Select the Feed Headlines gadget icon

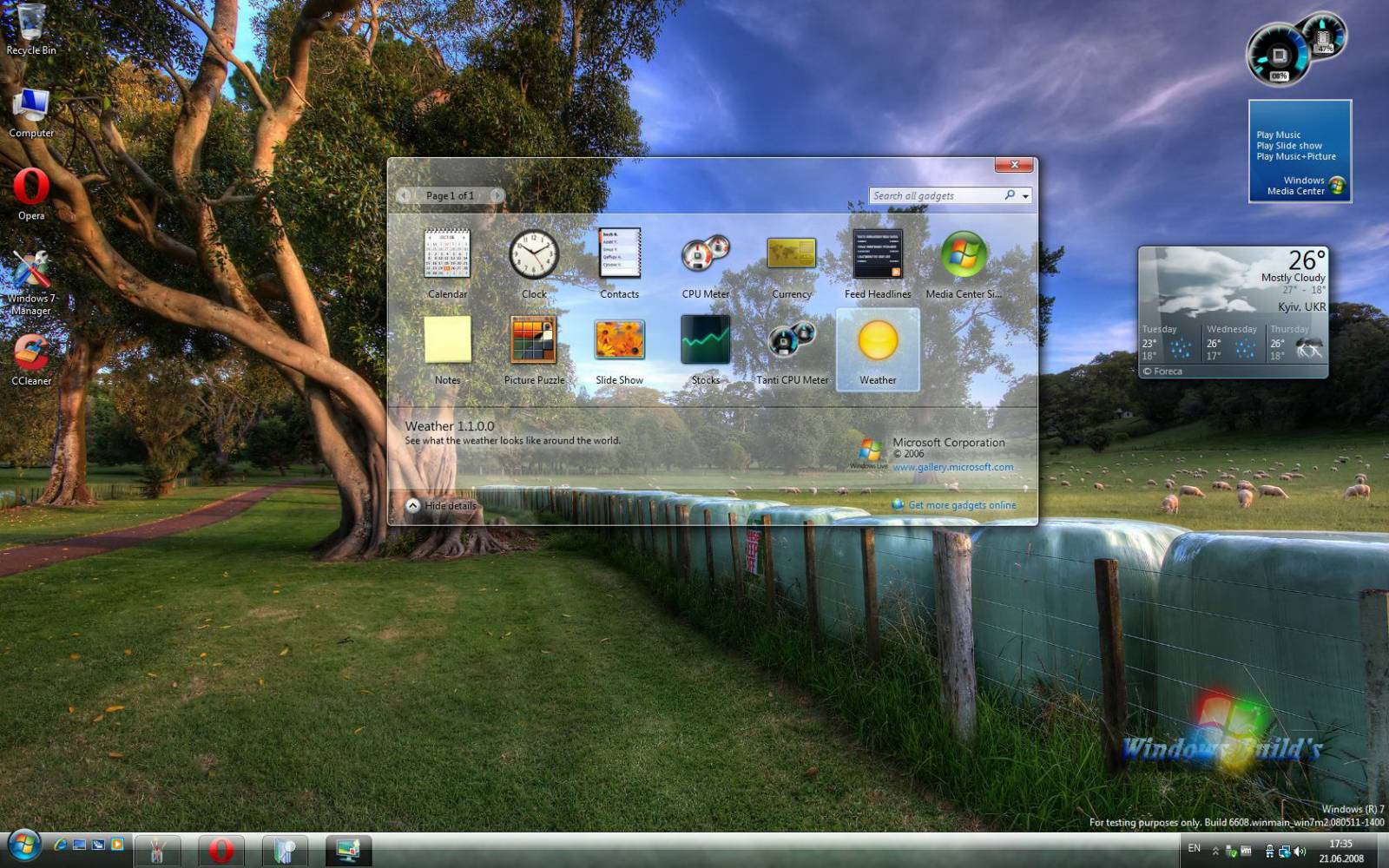878,253
